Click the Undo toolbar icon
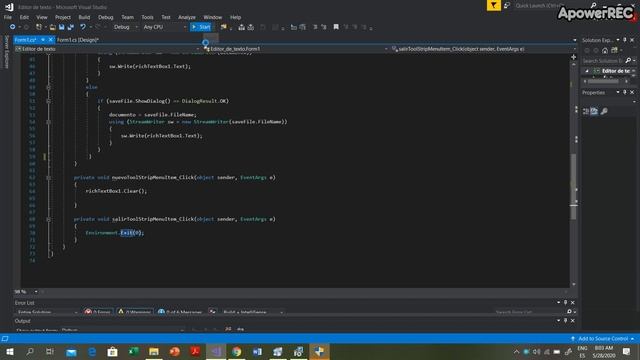640x360 pixels. [x=83, y=27]
